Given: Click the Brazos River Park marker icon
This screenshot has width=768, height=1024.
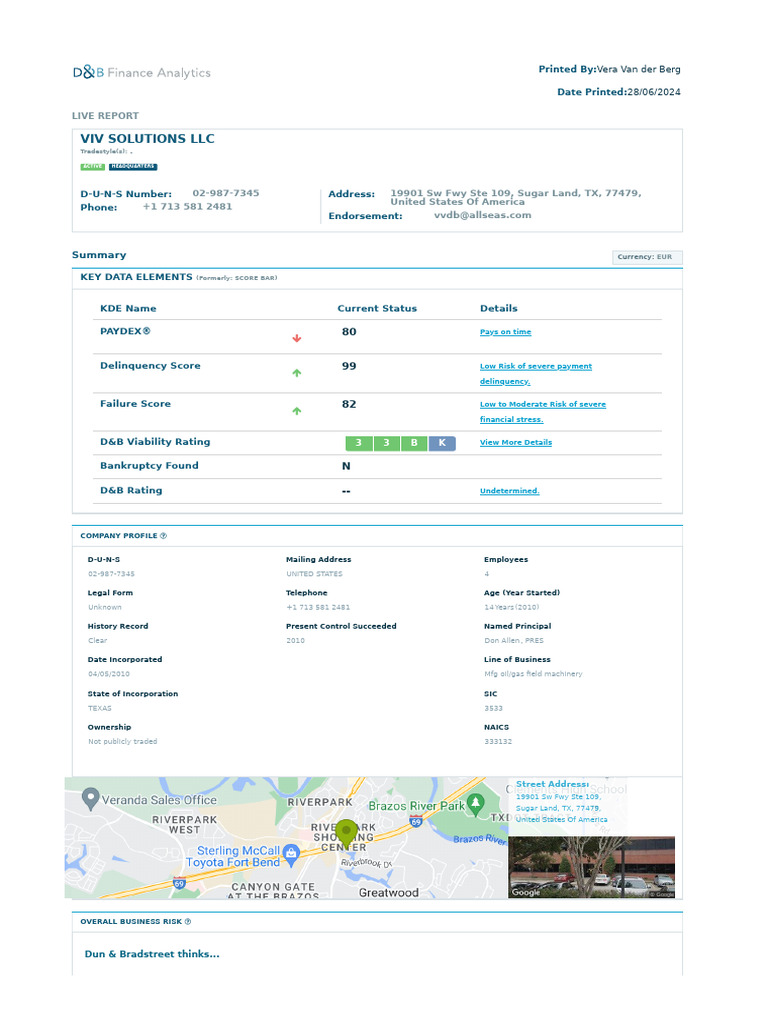Looking at the screenshot, I should click(476, 803).
